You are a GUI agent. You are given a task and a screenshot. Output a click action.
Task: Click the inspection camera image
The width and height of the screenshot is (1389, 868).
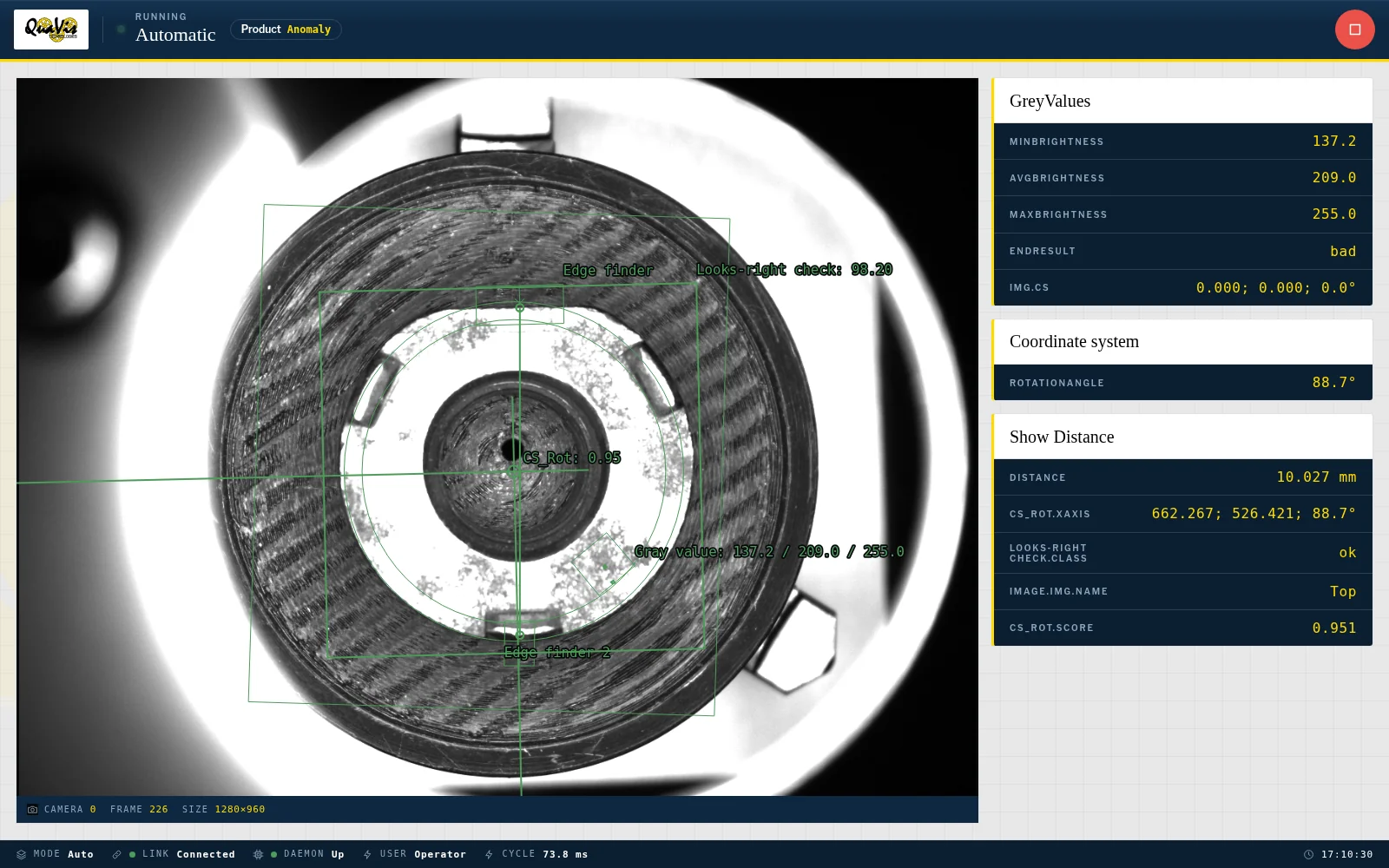(x=497, y=437)
